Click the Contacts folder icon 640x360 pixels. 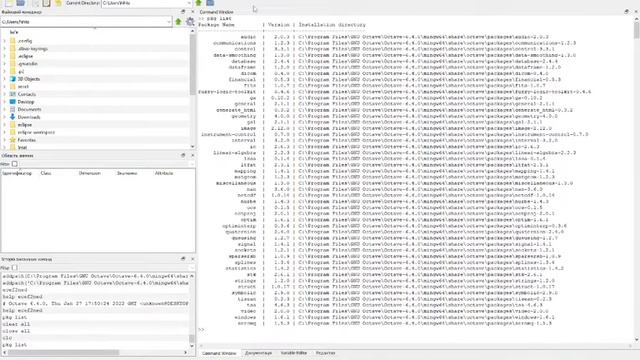[x=13, y=94]
